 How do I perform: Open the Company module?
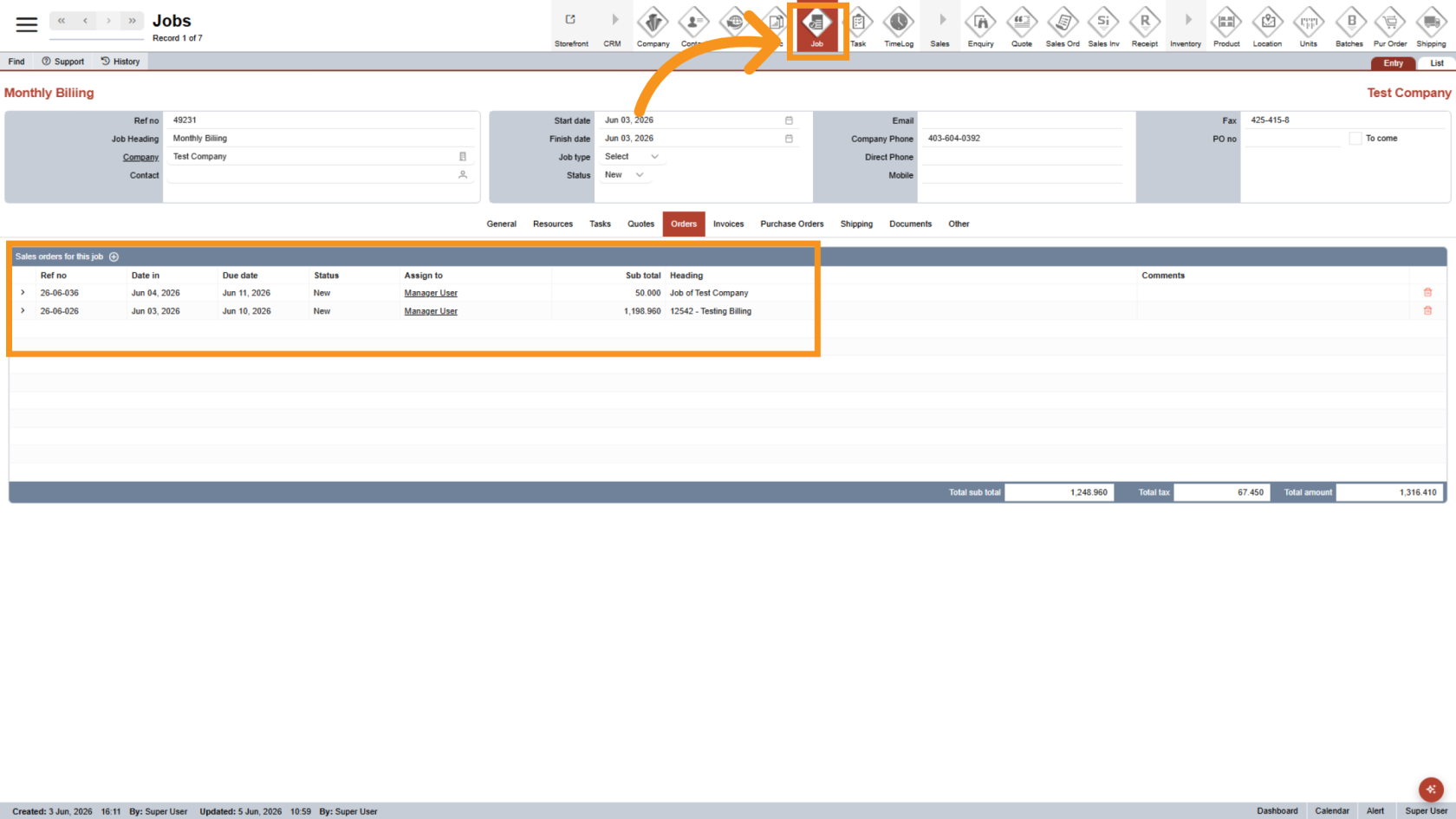(653, 28)
